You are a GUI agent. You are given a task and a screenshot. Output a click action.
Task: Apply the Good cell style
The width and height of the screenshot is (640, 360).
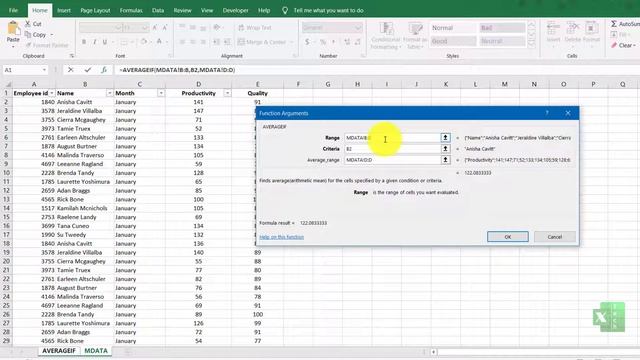coord(453,41)
